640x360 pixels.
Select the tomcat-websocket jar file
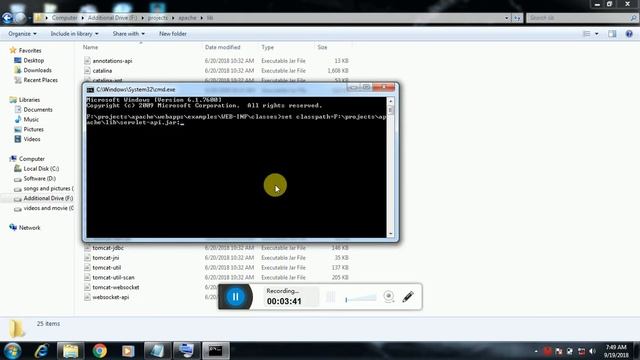pos(116,287)
